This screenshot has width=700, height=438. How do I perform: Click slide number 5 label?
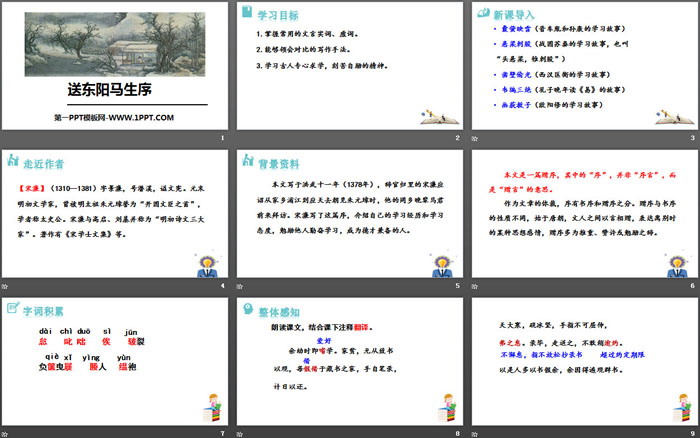(458, 285)
